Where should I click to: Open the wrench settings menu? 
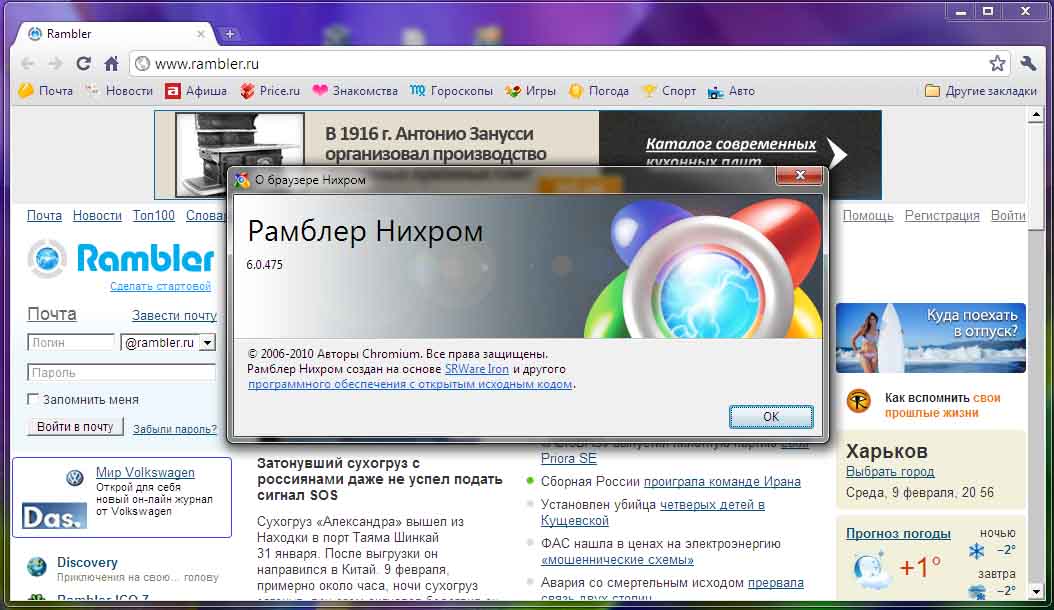pyautogui.click(x=1028, y=64)
